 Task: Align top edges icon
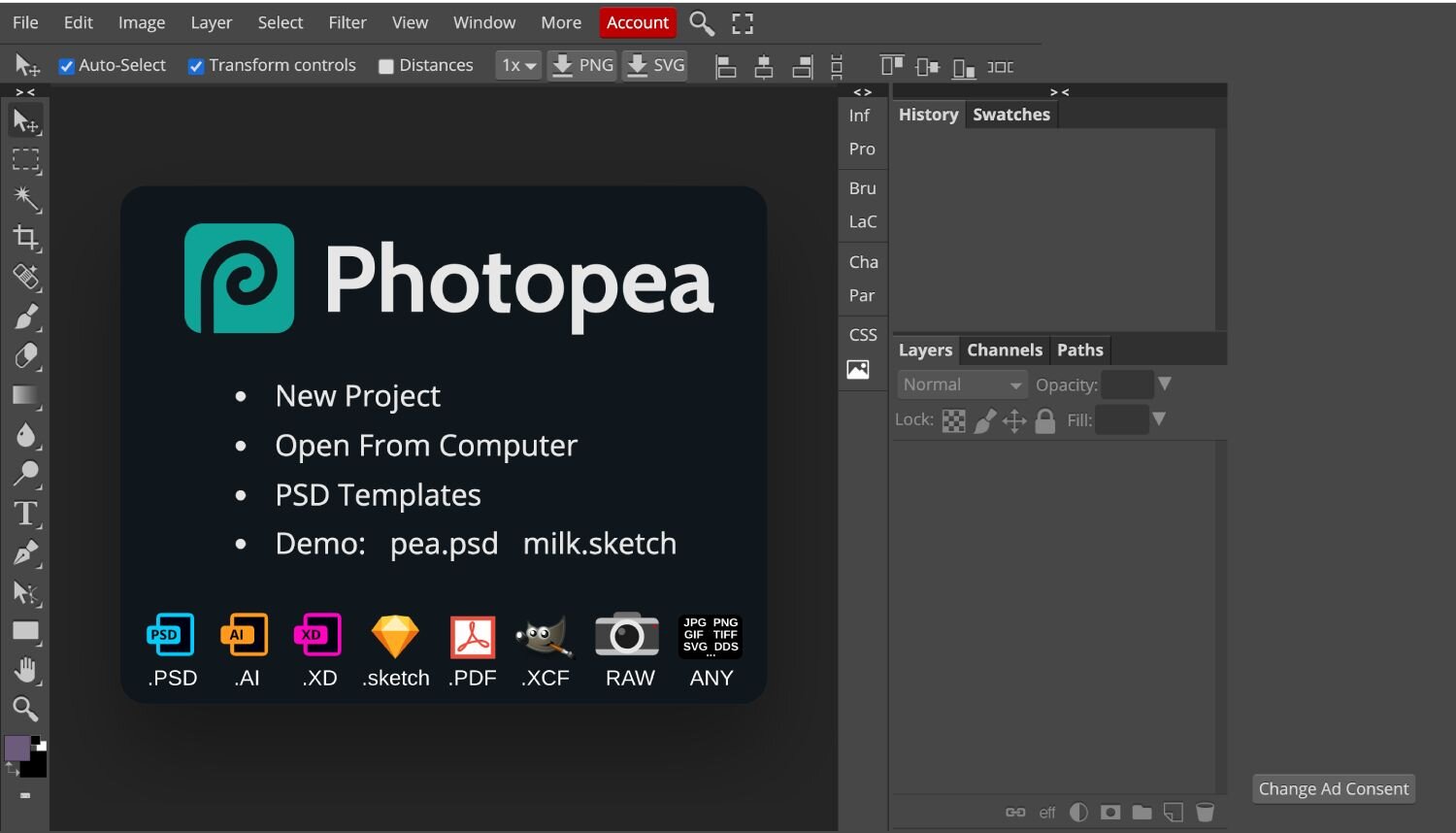pos(891,65)
